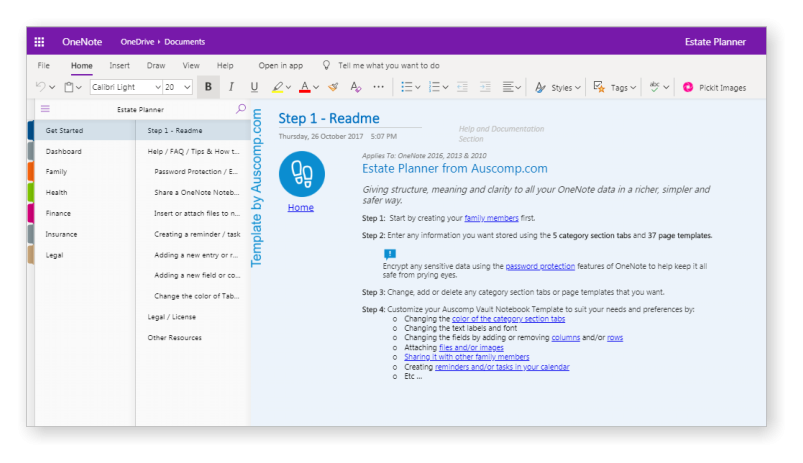The height and width of the screenshot is (463, 803).
Task: Click the Home link under footprints
Action: pyautogui.click(x=301, y=207)
